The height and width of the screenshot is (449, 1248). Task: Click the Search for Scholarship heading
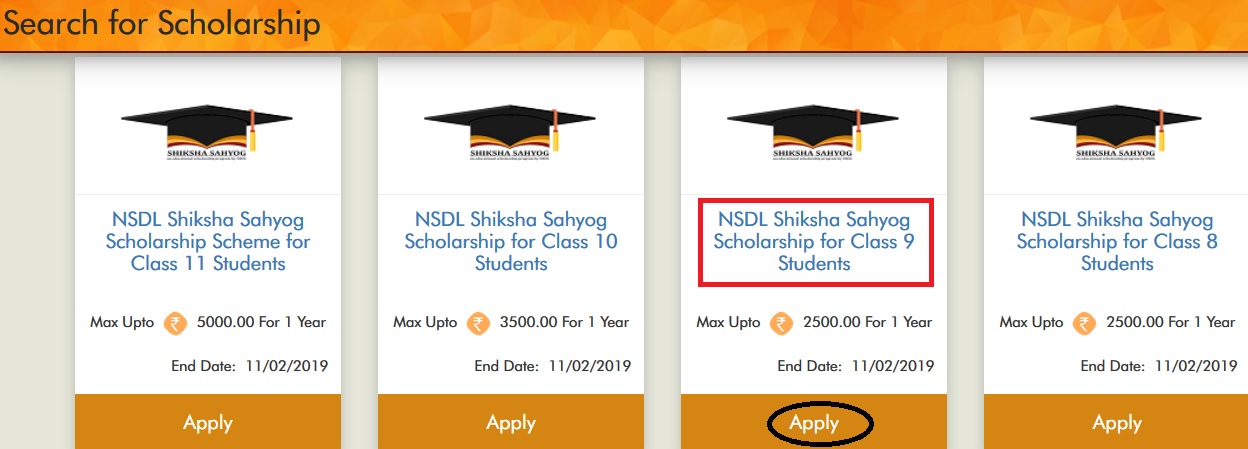click(x=162, y=24)
